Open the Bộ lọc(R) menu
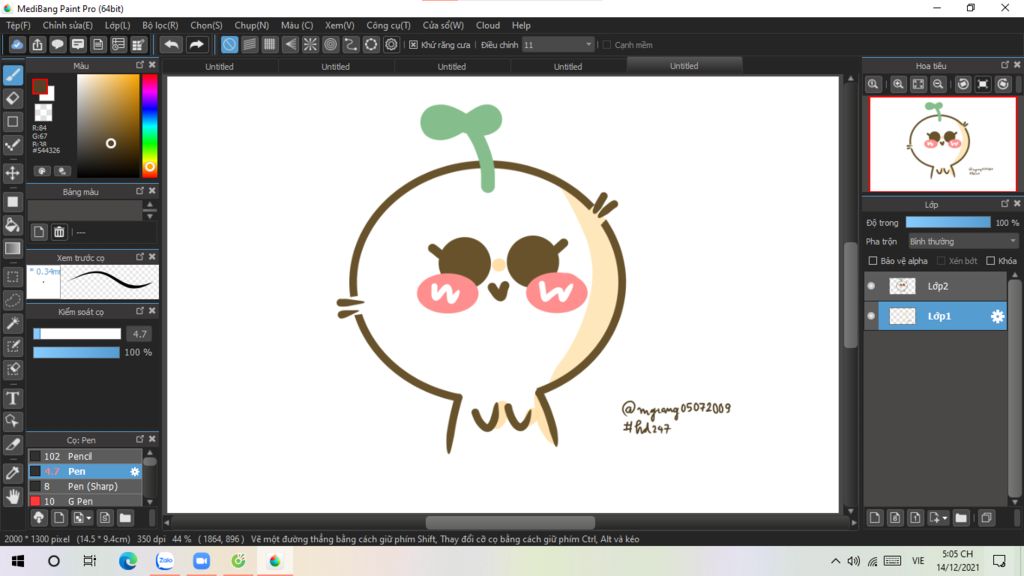Image resolution: width=1024 pixels, height=576 pixels. tap(160, 25)
